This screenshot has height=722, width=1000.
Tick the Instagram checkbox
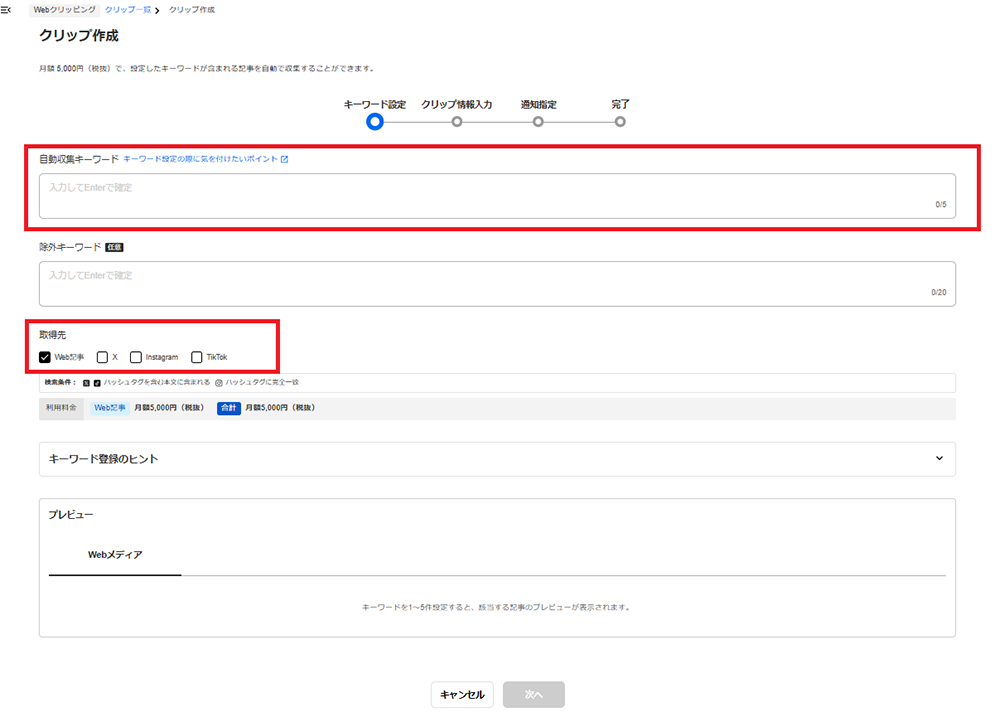136,357
